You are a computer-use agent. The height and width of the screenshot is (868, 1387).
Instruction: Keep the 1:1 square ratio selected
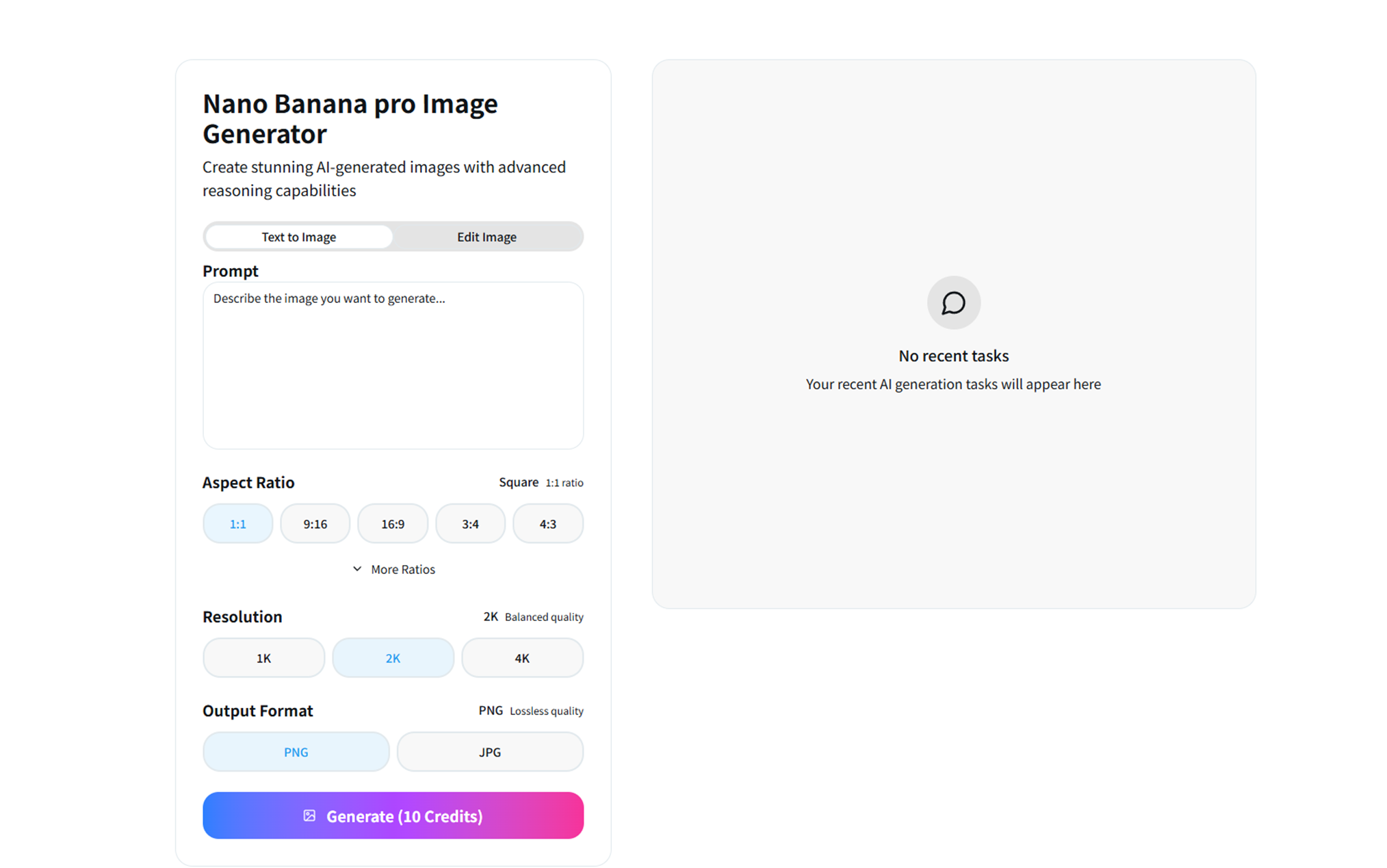point(237,523)
